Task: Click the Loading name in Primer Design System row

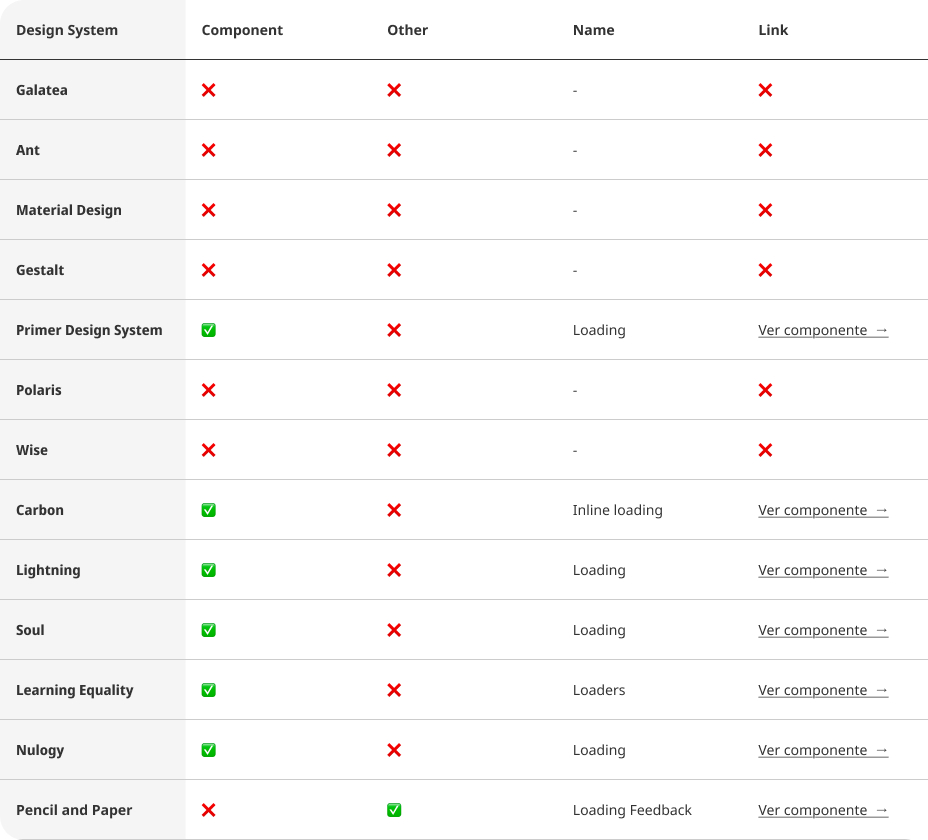Action: click(x=599, y=330)
